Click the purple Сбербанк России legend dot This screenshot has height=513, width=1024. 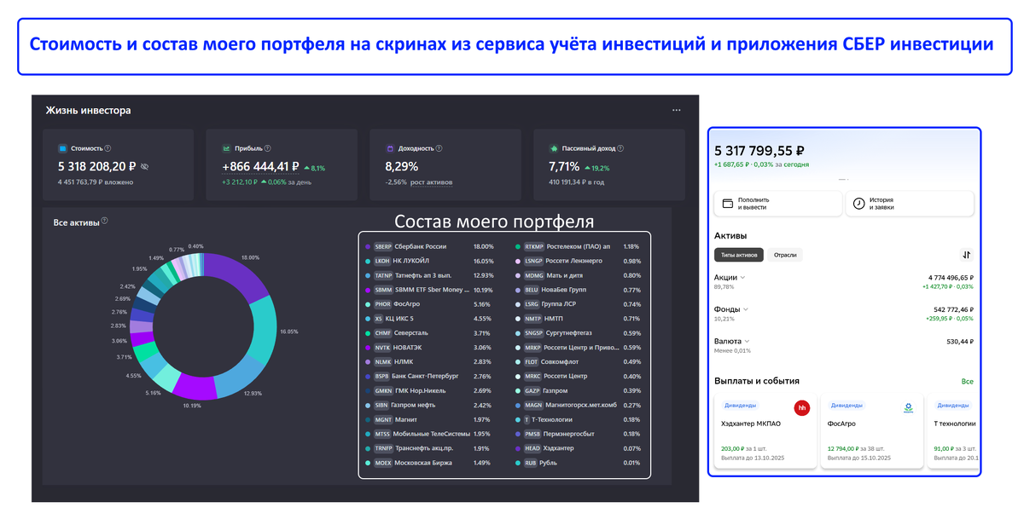click(368, 247)
